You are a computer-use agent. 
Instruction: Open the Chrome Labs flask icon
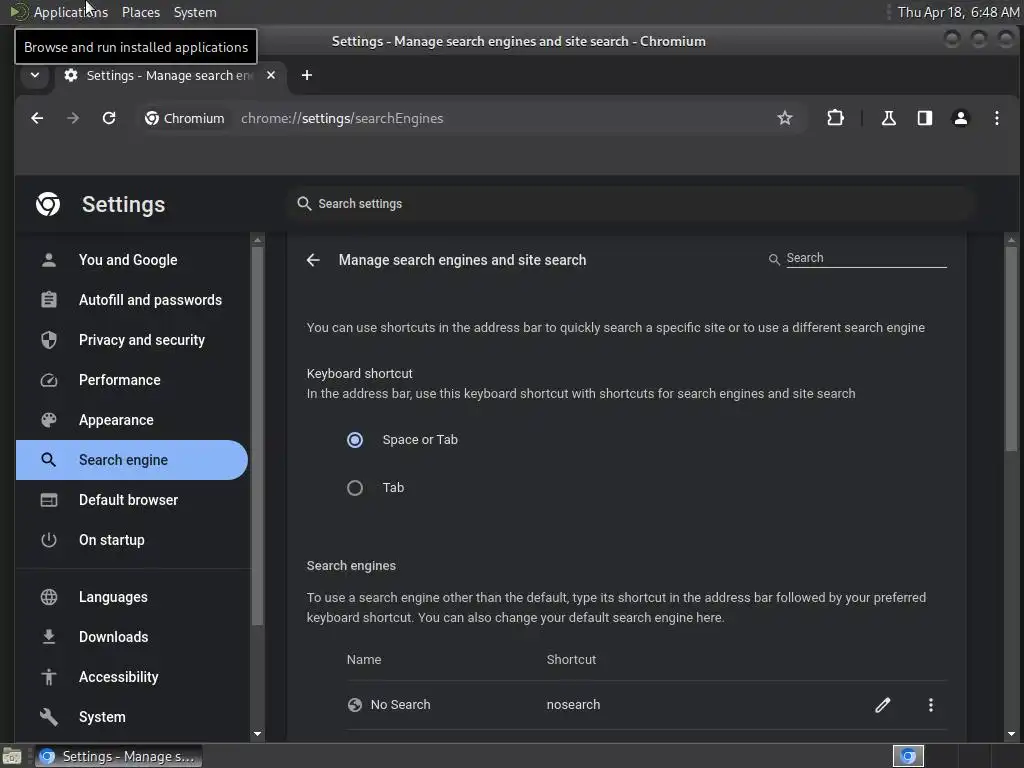[888, 118]
